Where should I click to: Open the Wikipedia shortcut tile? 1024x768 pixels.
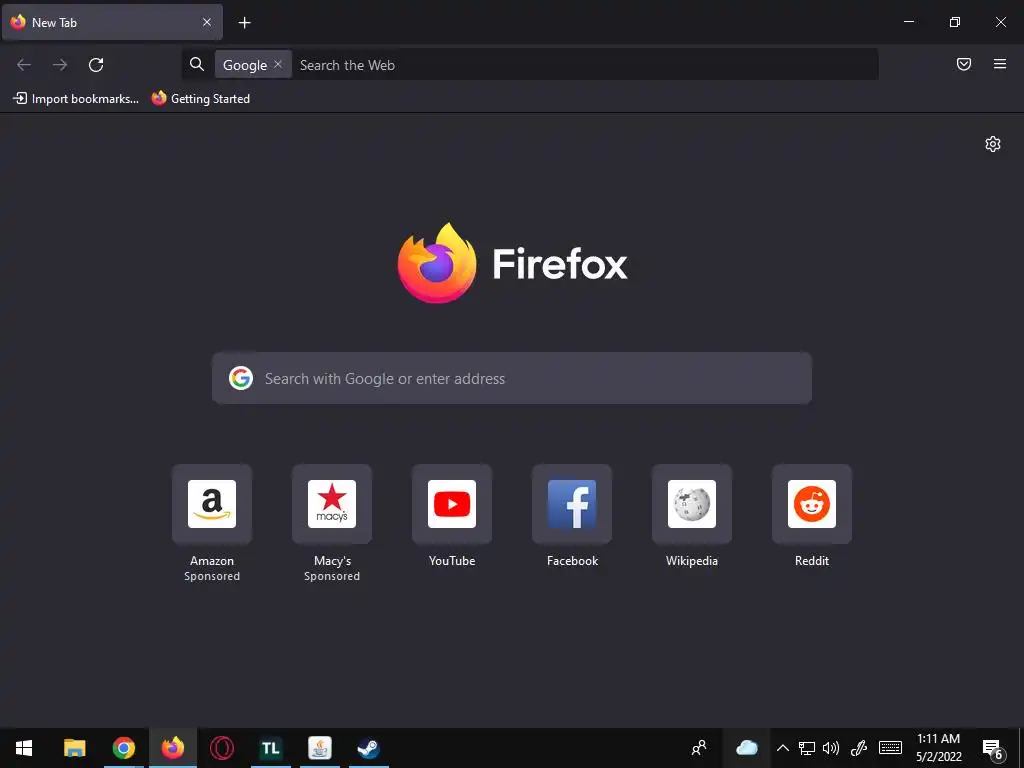click(x=692, y=504)
